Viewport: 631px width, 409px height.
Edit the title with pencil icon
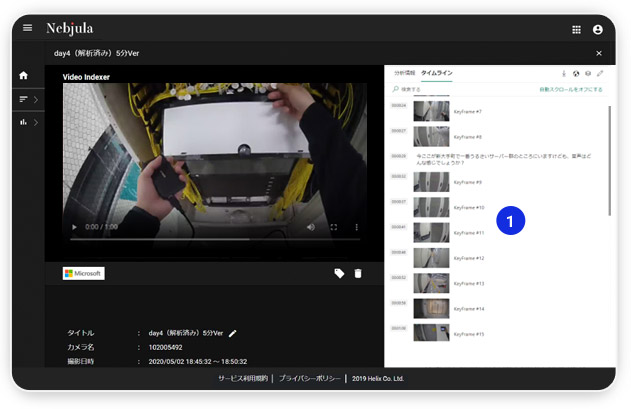tap(233, 333)
